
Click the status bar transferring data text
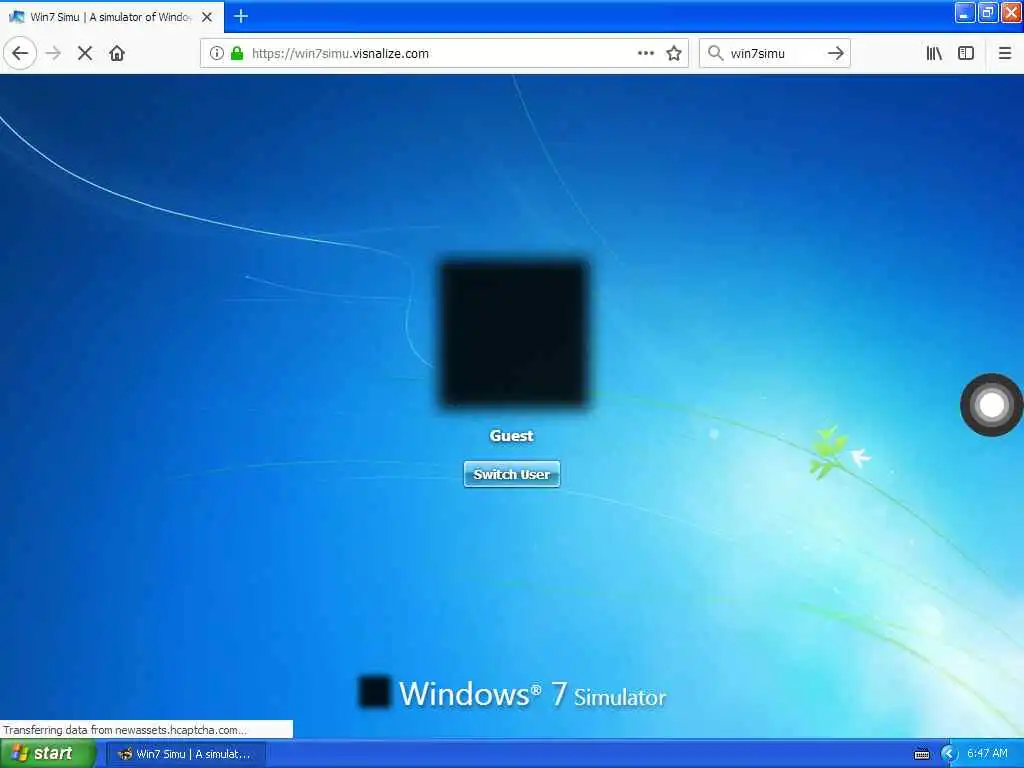tap(125, 729)
